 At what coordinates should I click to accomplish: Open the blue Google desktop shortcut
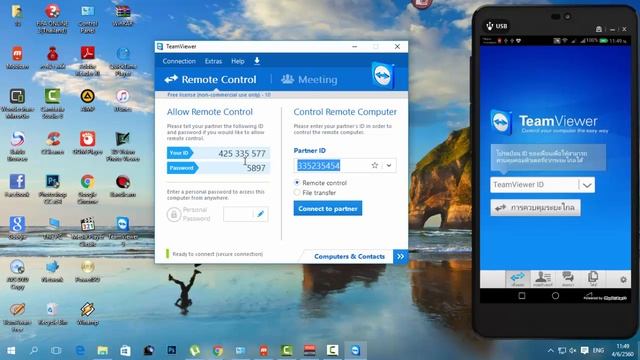[x=17, y=228]
